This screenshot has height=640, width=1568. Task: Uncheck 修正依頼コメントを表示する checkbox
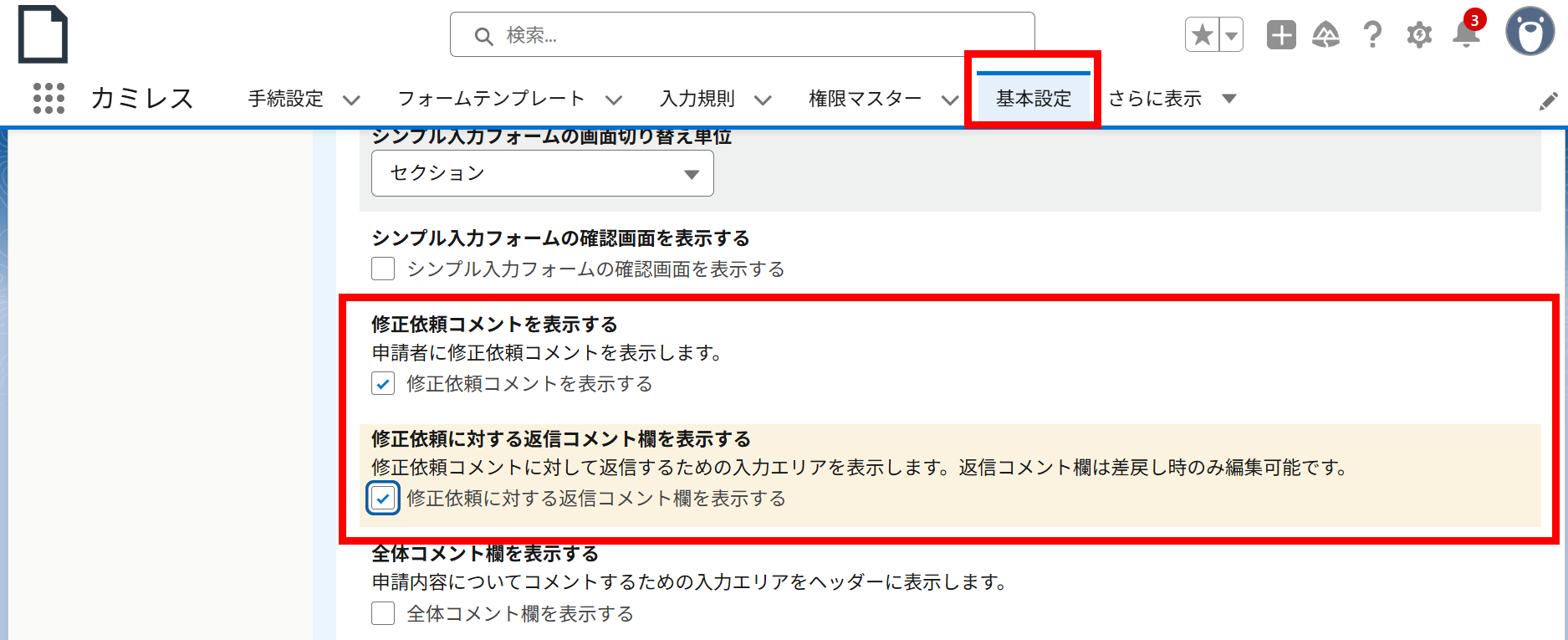(x=383, y=383)
